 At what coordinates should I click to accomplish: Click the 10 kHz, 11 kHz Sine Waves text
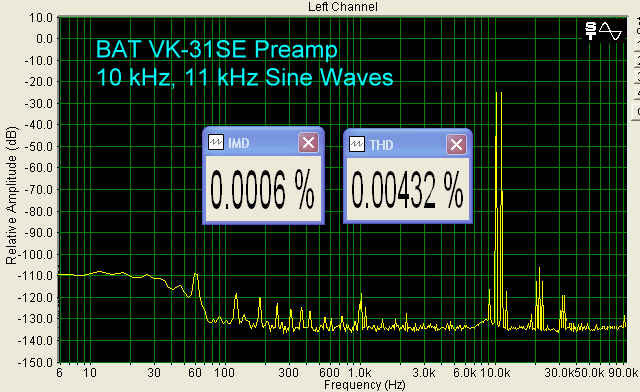[245, 77]
